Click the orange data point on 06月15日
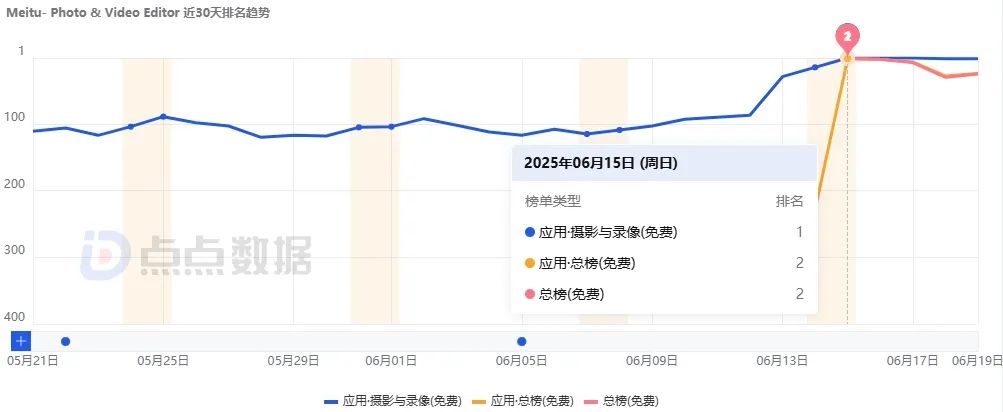 coord(848,59)
